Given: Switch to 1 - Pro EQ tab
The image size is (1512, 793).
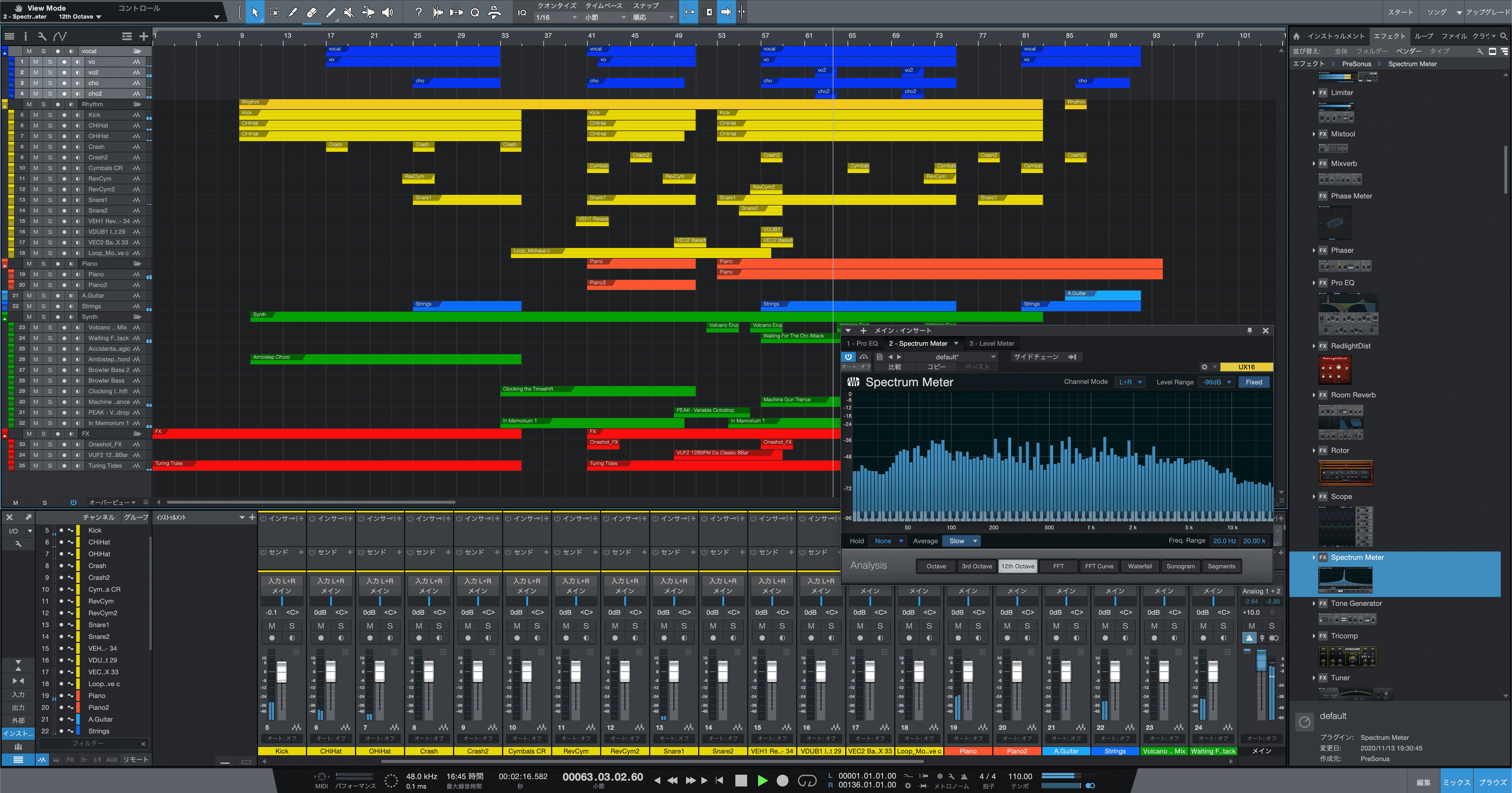Looking at the screenshot, I should click(x=862, y=343).
